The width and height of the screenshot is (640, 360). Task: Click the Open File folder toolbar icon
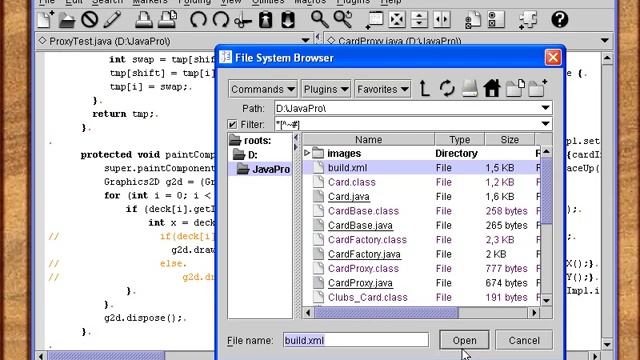click(x=67, y=20)
